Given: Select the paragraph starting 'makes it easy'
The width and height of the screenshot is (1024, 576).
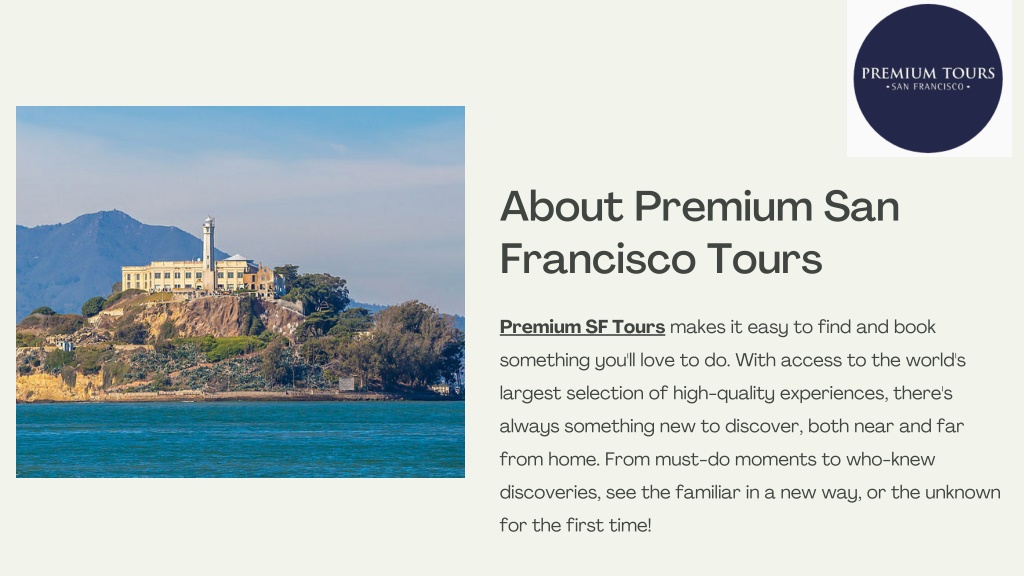Looking at the screenshot, I should click(750, 426).
